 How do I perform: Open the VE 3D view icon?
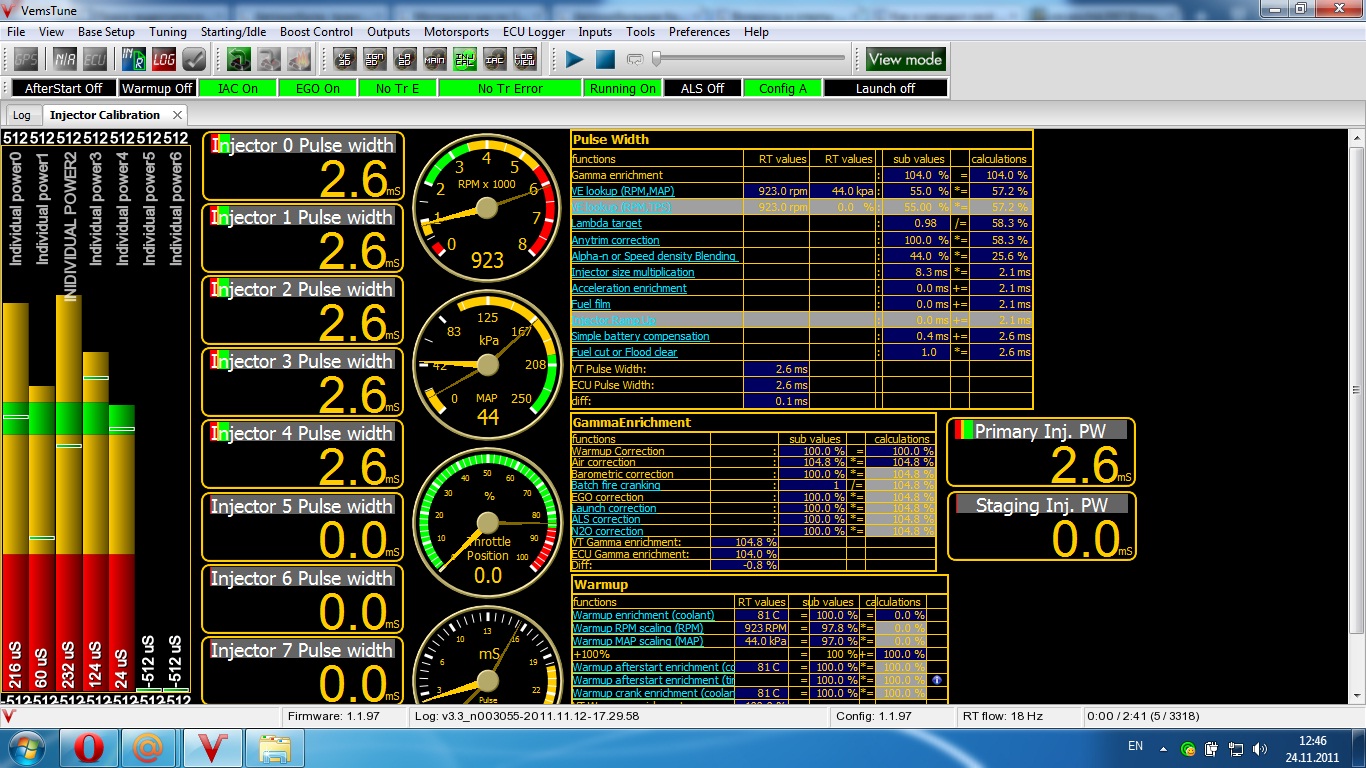pos(345,60)
